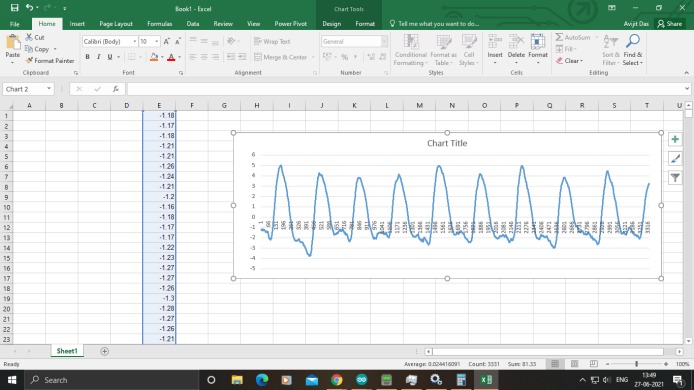This screenshot has height=390, width=694.
Task: Select the Chart Title text
Action: 447,143
